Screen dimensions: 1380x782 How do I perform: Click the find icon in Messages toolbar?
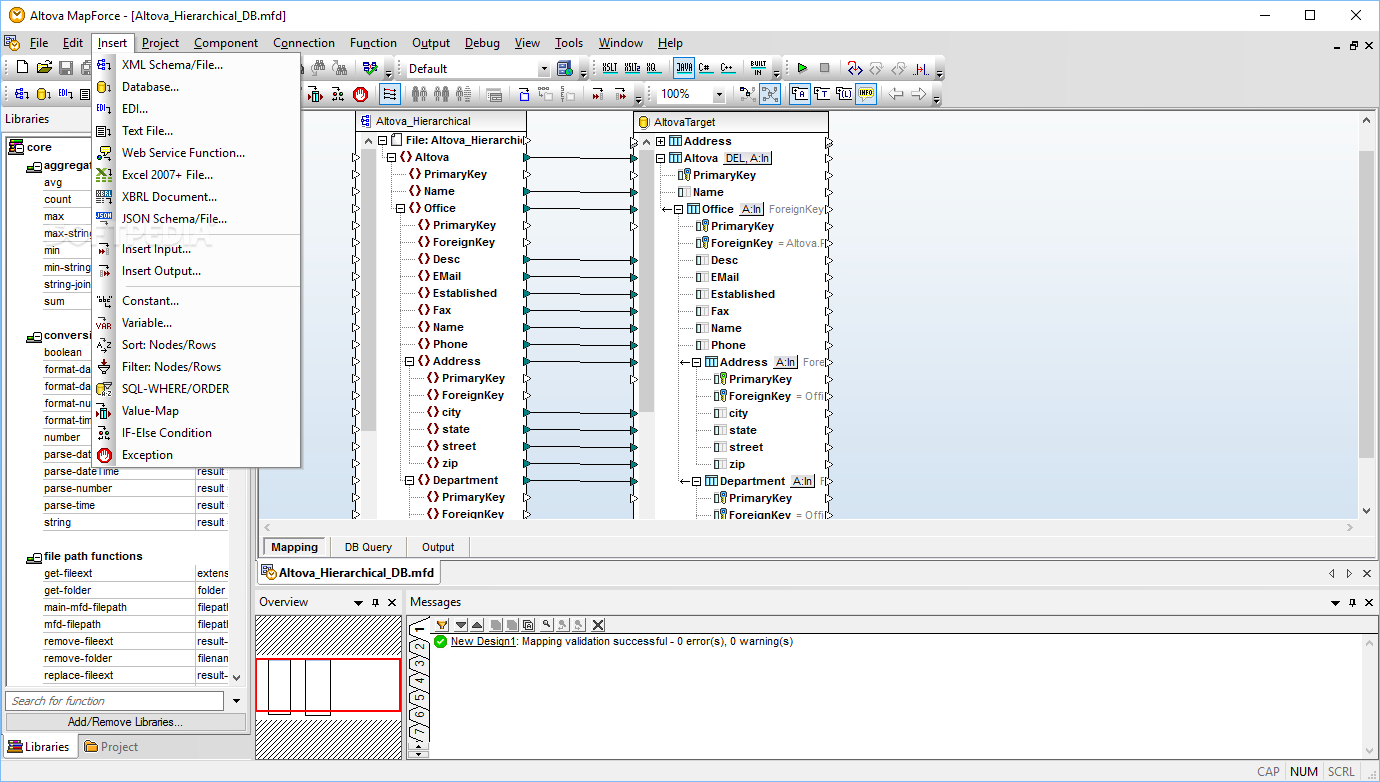547,625
